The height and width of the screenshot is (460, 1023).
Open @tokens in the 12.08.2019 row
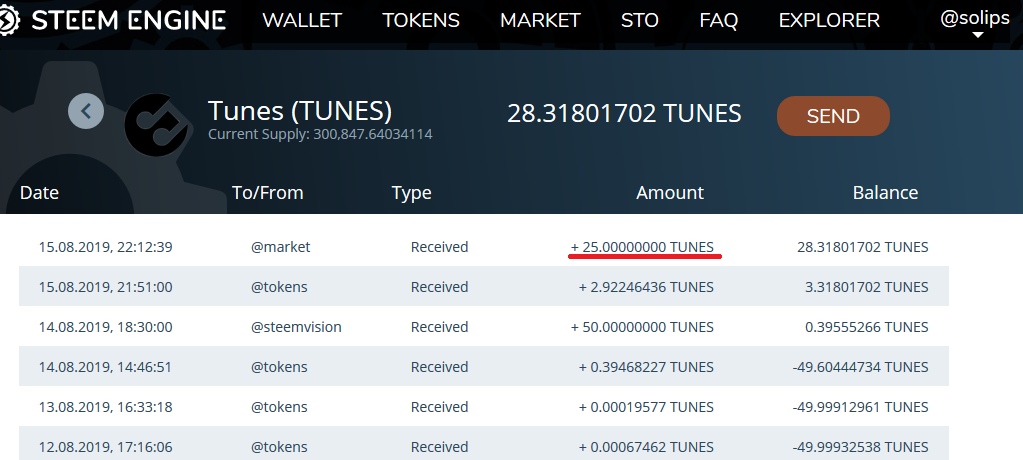[x=279, y=447]
